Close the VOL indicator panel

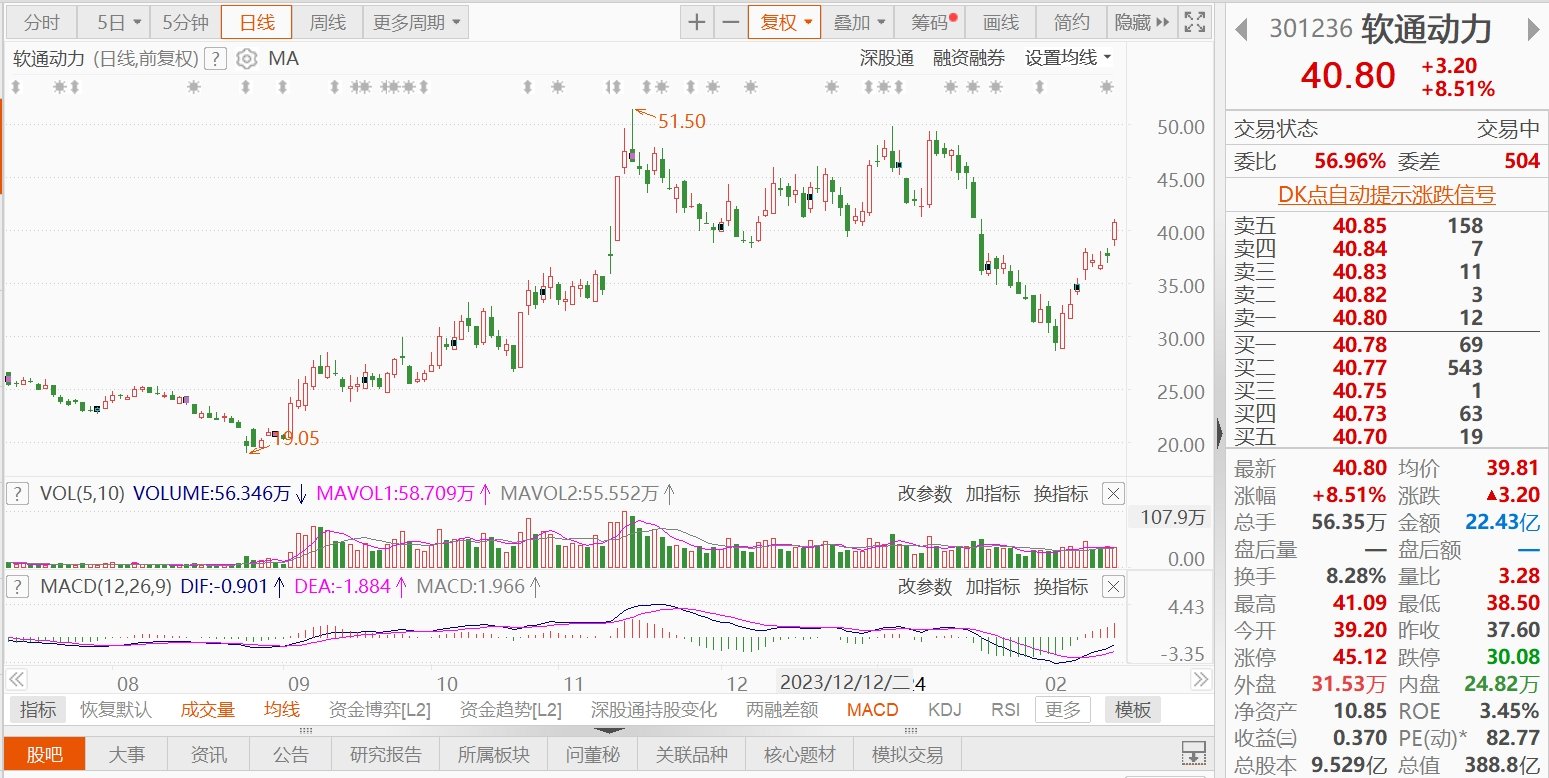[x=1113, y=493]
